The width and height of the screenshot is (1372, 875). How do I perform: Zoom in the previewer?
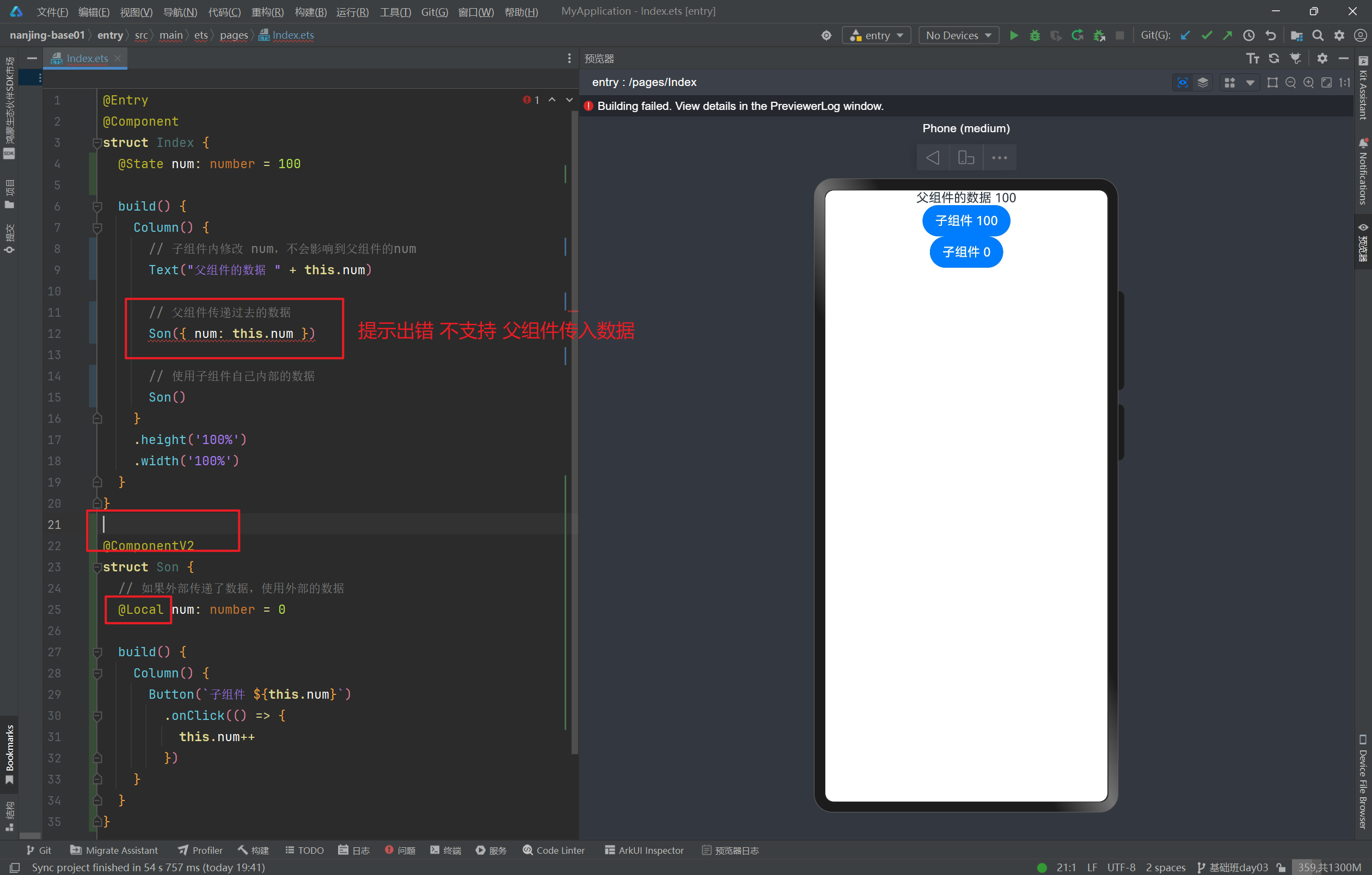click(1309, 83)
